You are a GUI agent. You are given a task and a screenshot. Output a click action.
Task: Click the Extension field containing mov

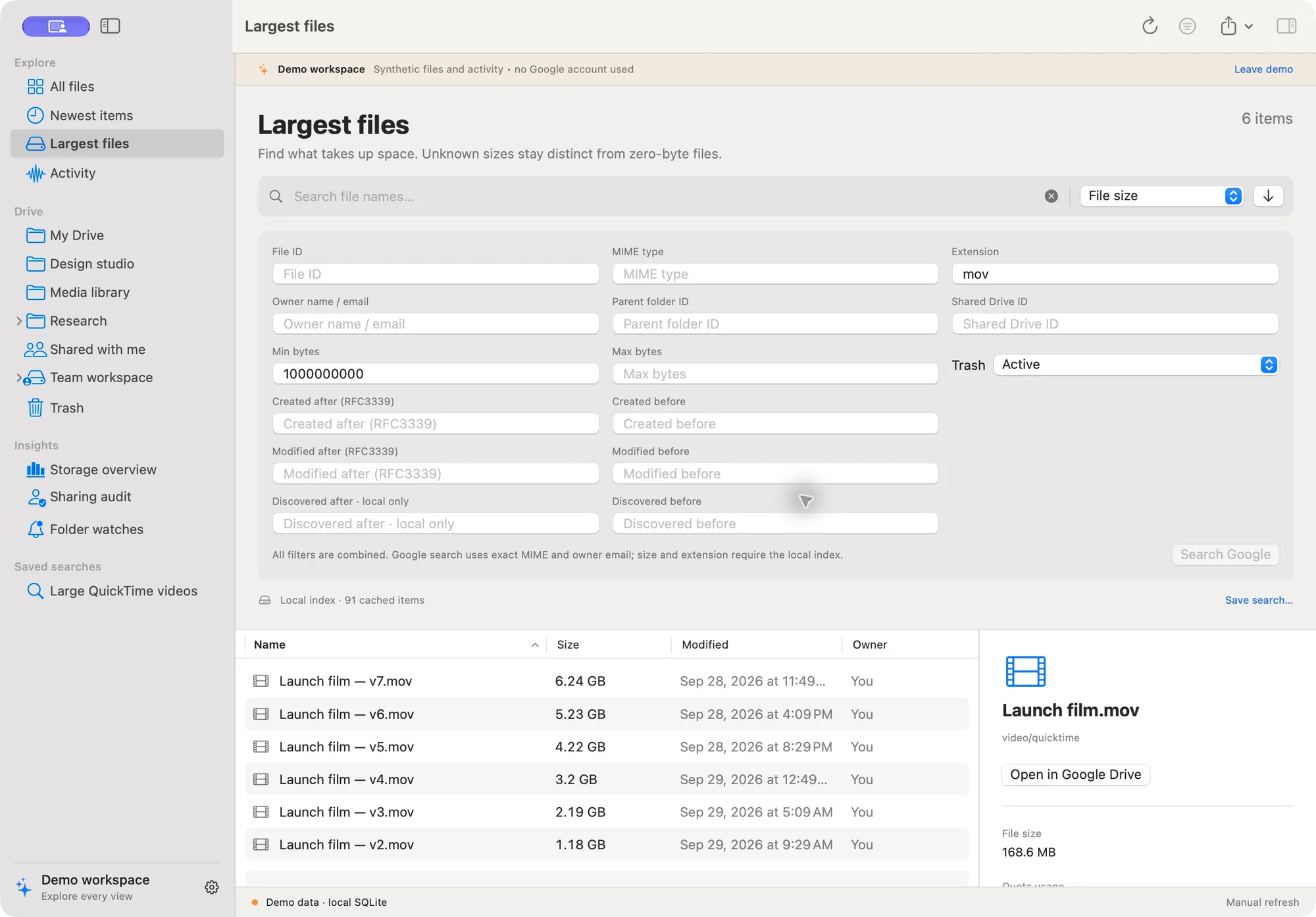pyautogui.click(x=1115, y=274)
